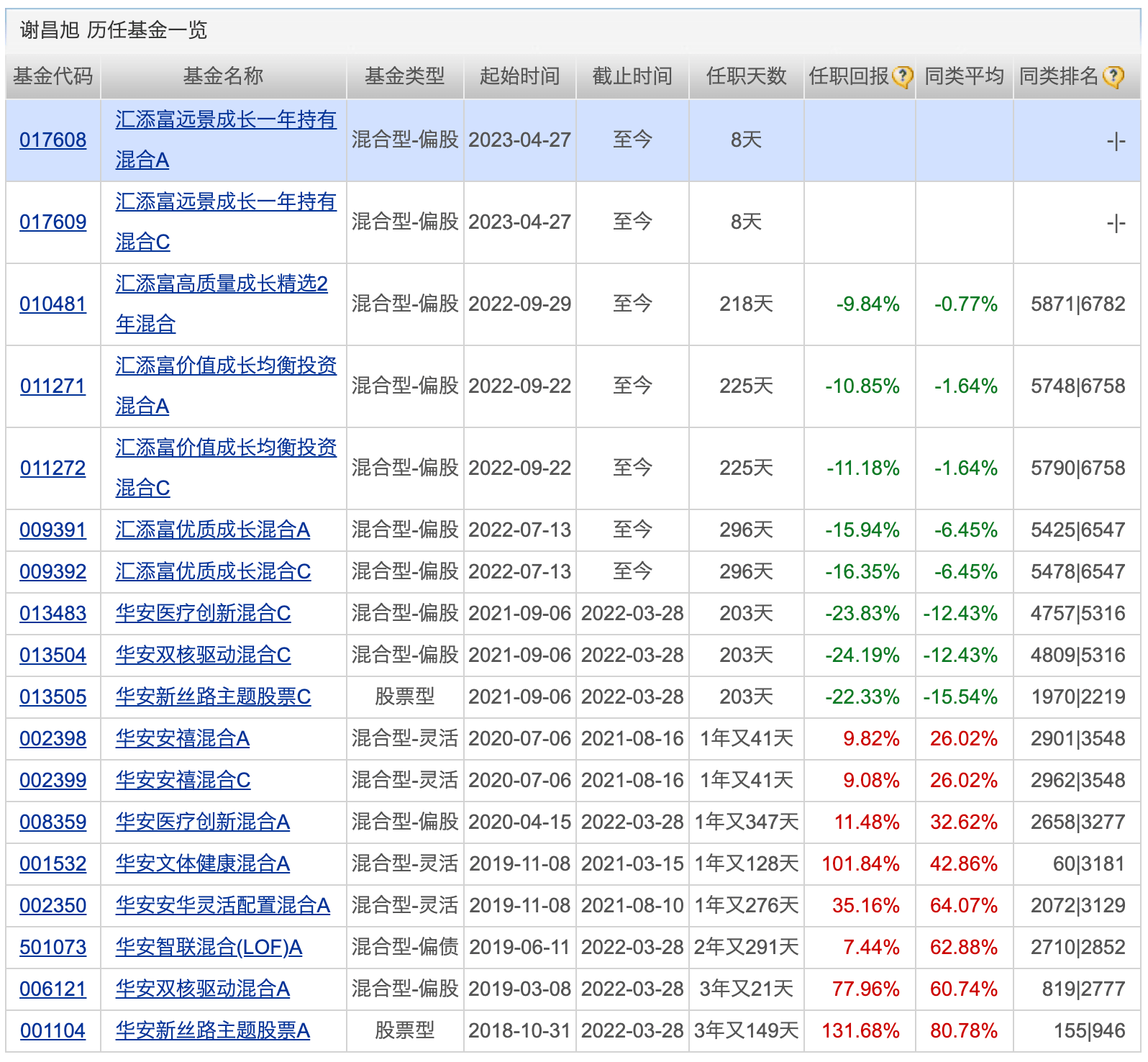Open 华安安禧混合C link
Screen dimensions: 1148x1062
[x=183, y=781]
